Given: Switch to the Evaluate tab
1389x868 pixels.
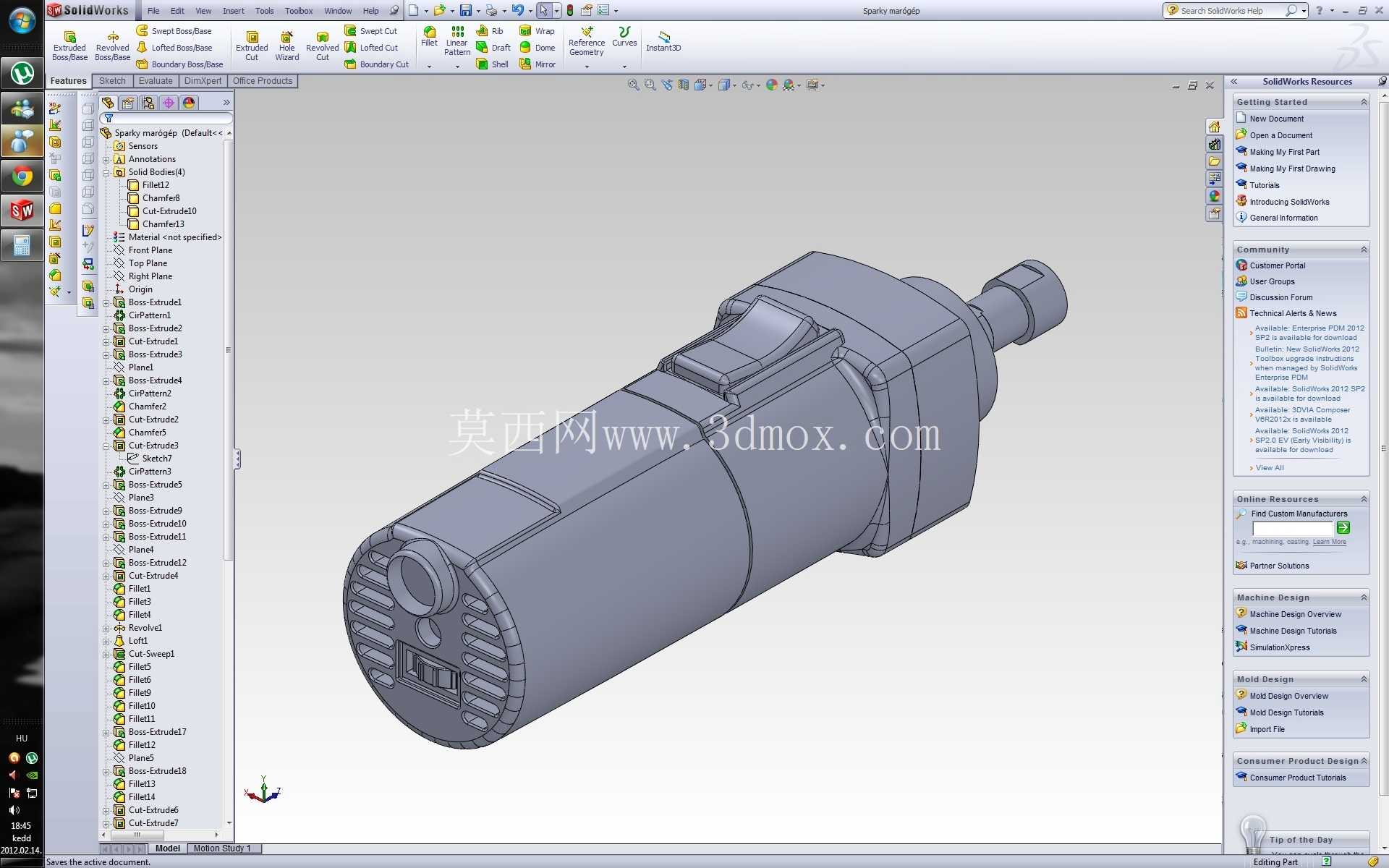Looking at the screenshot, I should click(156, 81).
